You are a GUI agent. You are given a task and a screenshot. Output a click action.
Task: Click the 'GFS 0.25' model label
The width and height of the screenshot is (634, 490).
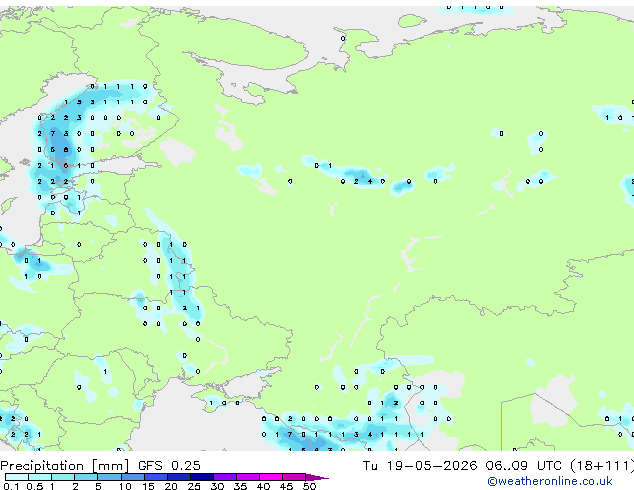click(169, 466)
